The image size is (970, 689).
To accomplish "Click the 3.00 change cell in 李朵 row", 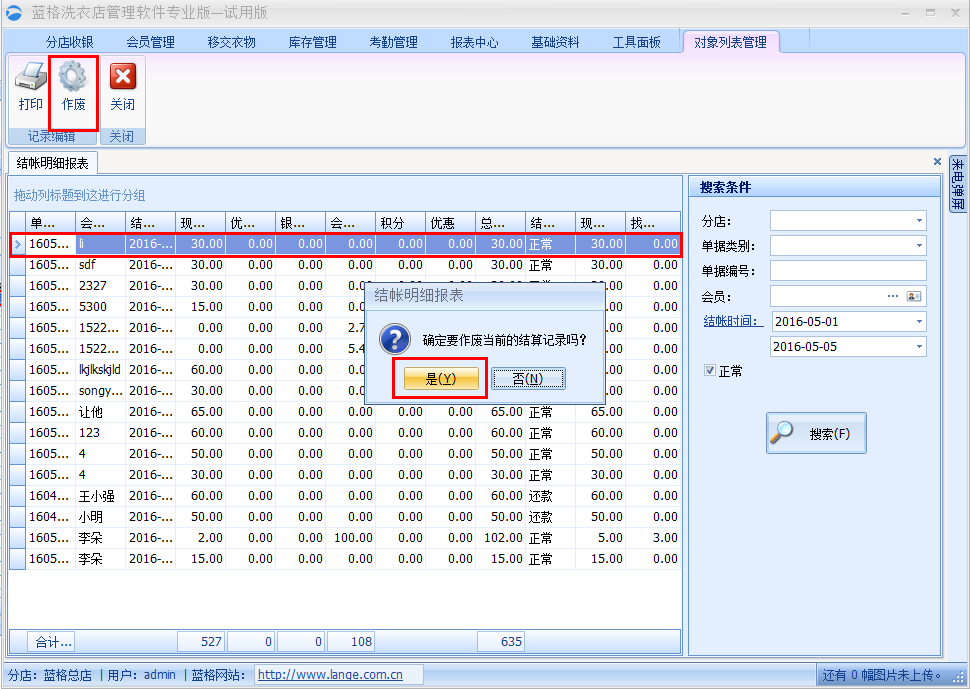I will pos(653,538).
